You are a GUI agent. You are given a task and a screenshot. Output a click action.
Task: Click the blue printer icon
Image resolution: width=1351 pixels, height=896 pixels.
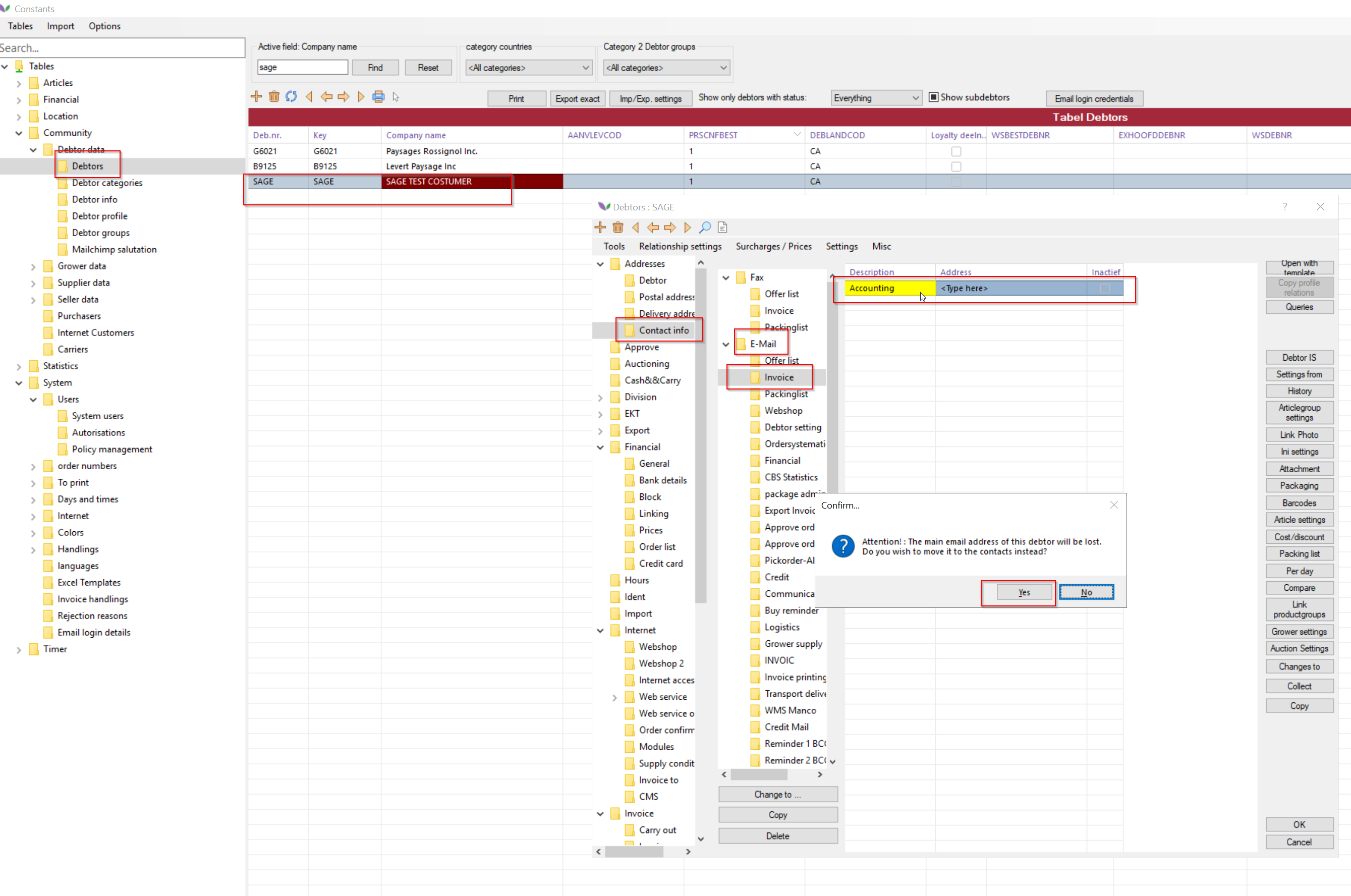point(378,96)
